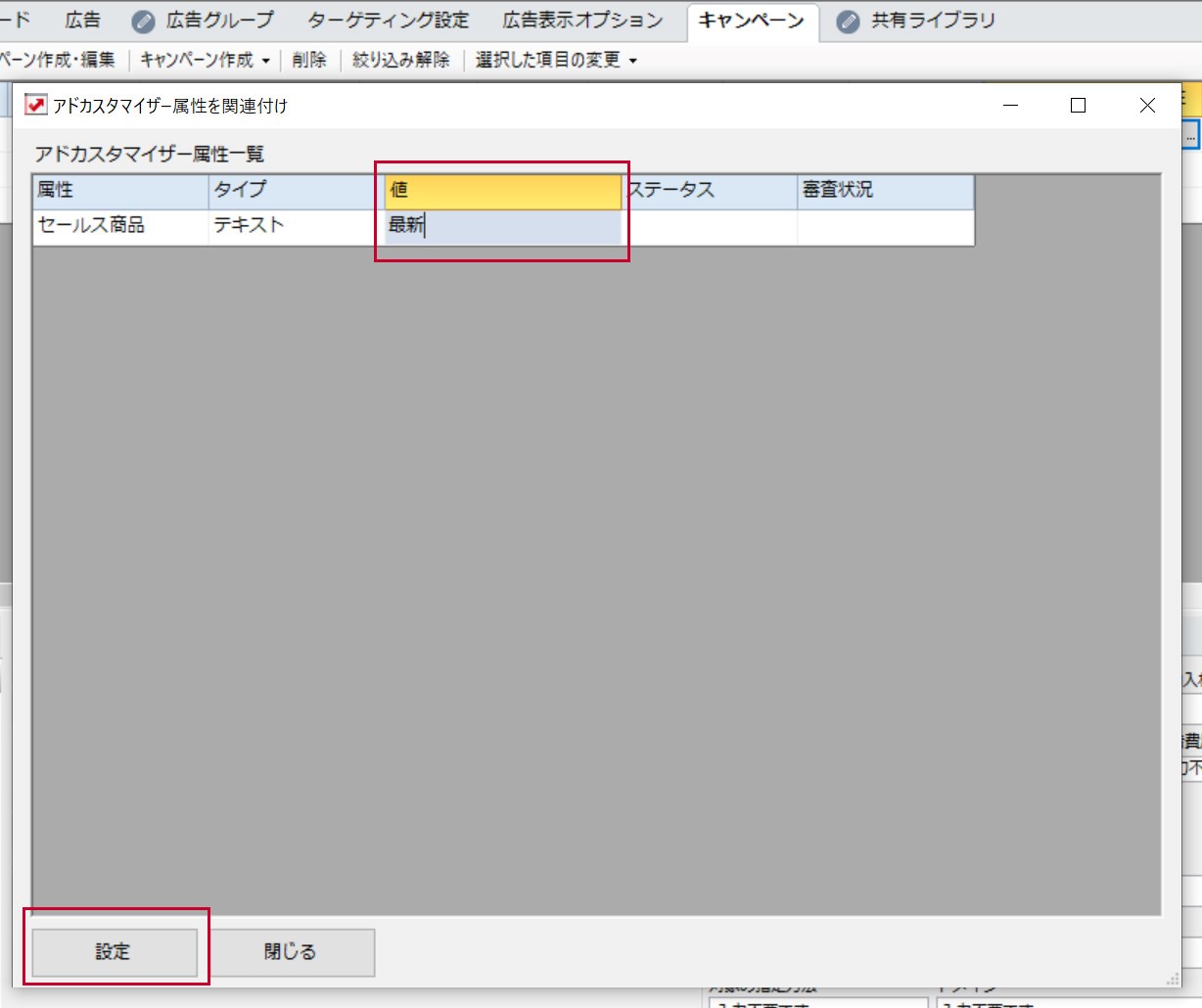This screenshot has height=1008, width=1202.
Task: Open the 広告 tab
Action: pos(83,21)
